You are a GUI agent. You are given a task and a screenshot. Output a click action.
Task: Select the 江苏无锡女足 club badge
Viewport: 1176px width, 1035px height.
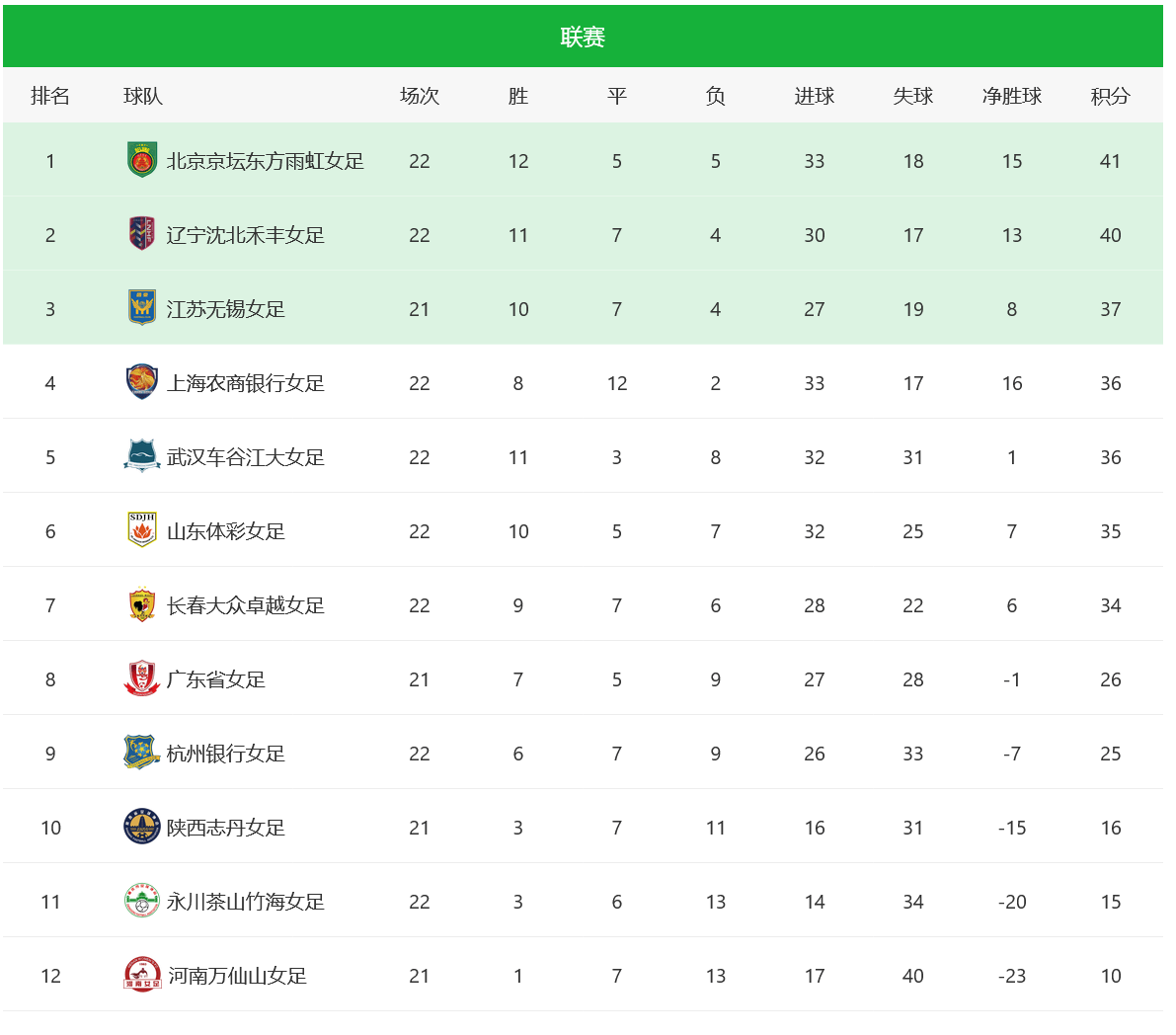click(x=142, y=307)
